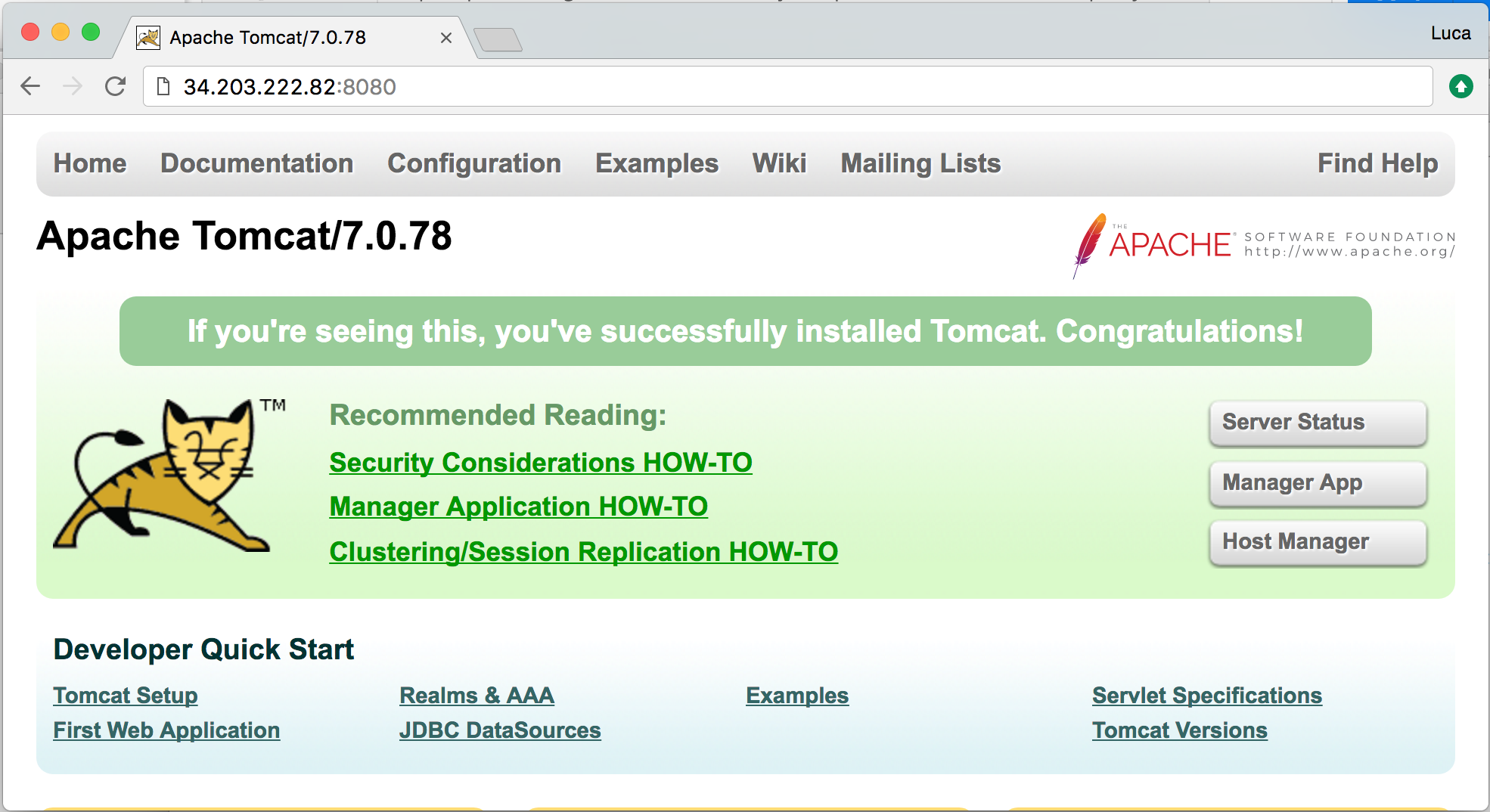The height and width of the screenshot is (812, 1490).
Task: Open the Server Status page
Action: click(x=1318, y=423)
